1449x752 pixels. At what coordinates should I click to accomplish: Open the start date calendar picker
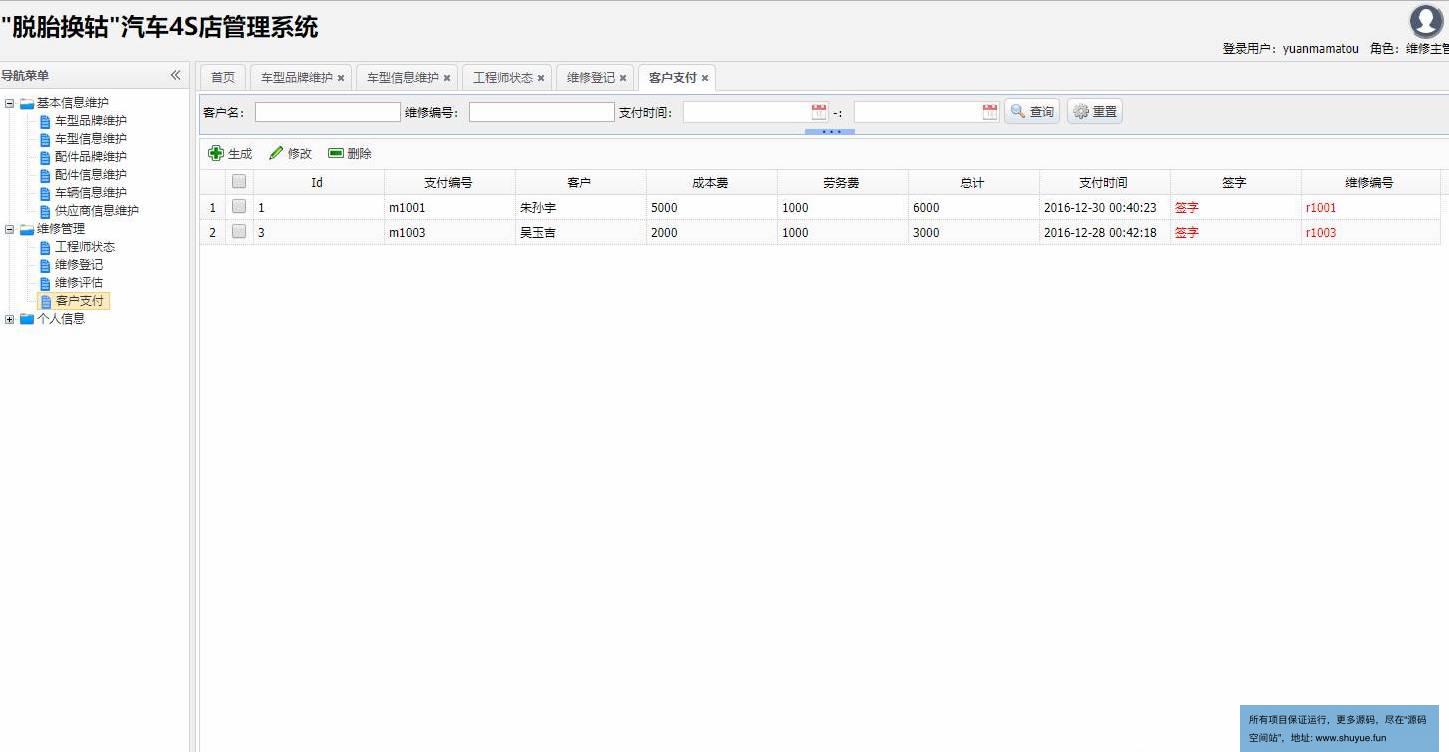(819, 112)
